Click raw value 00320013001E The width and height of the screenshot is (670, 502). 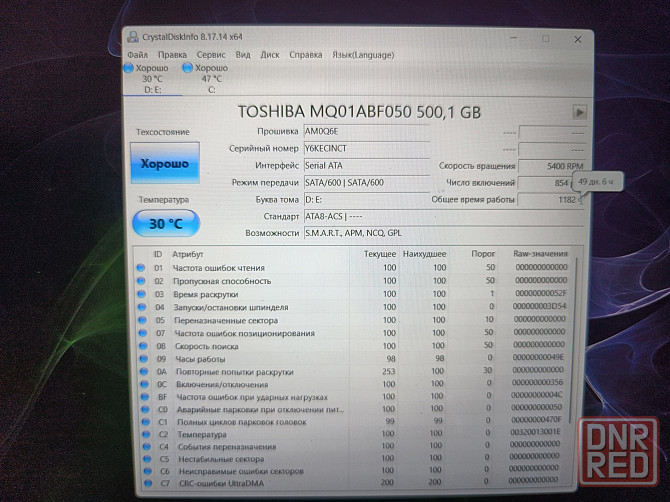[535, 432]
